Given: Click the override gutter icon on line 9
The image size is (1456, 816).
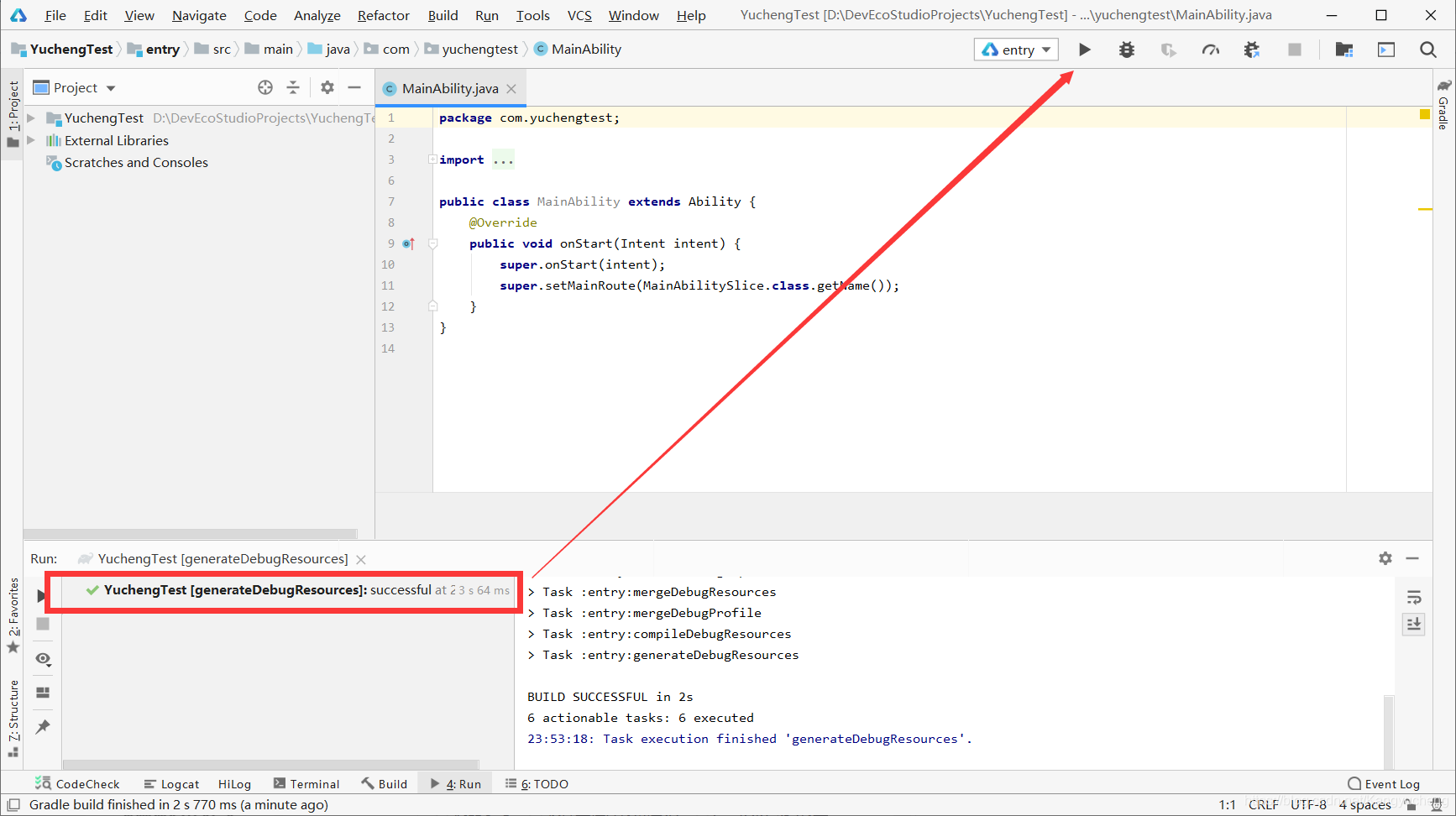Looking at the screenshot, I should pyautogui.click(x=408, y=243).
